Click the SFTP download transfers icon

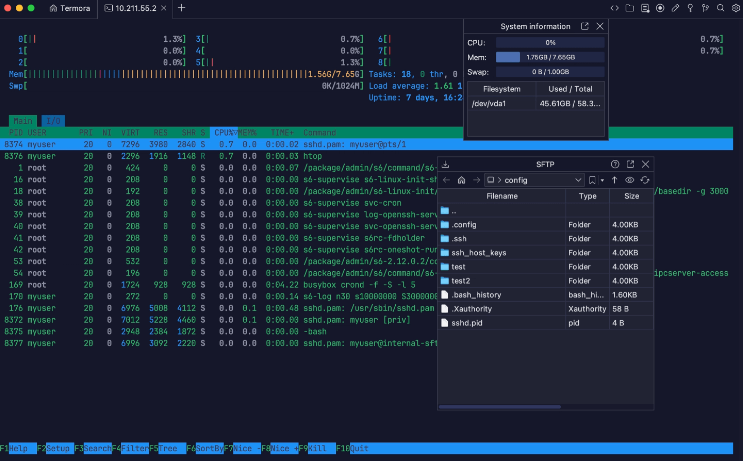[x=445, y=164]
